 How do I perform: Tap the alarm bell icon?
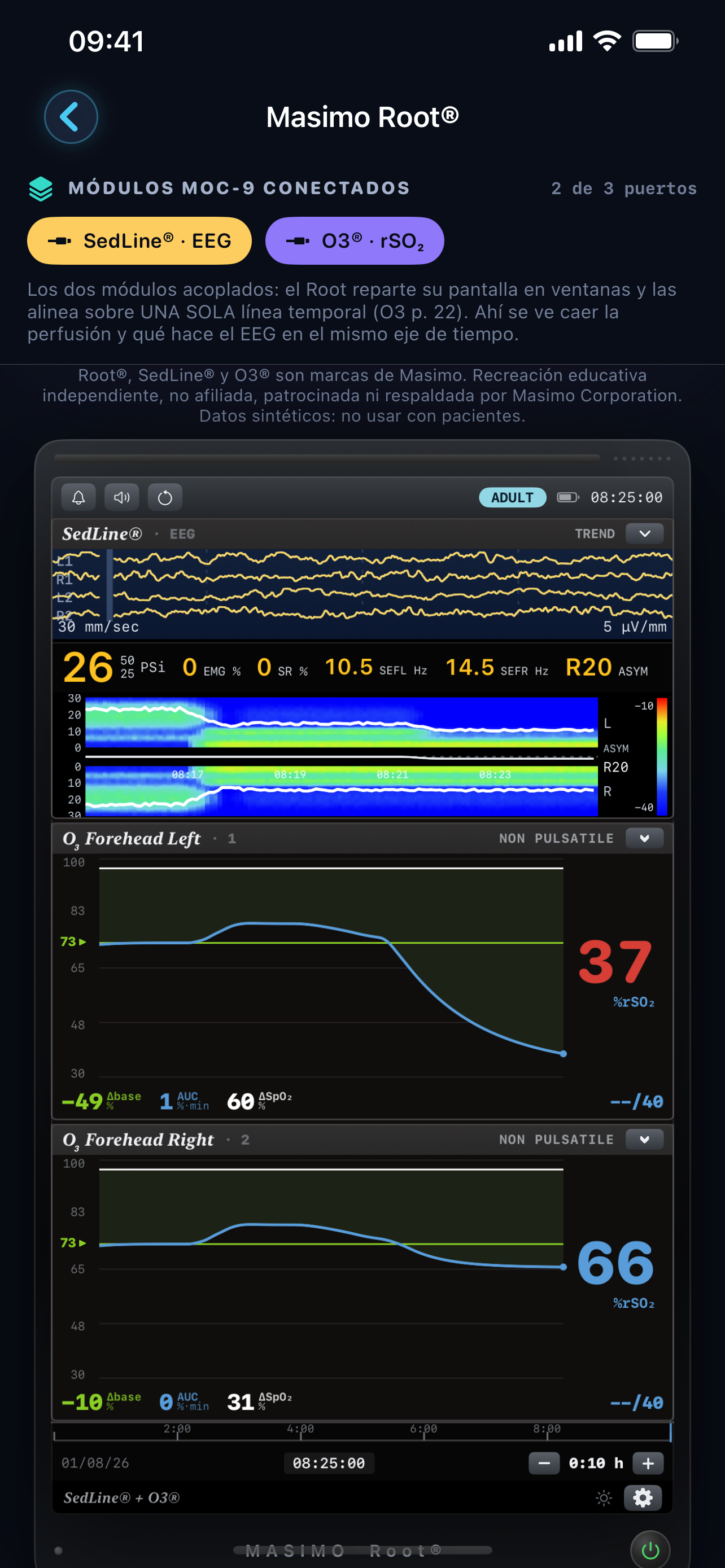click(78, 498)
